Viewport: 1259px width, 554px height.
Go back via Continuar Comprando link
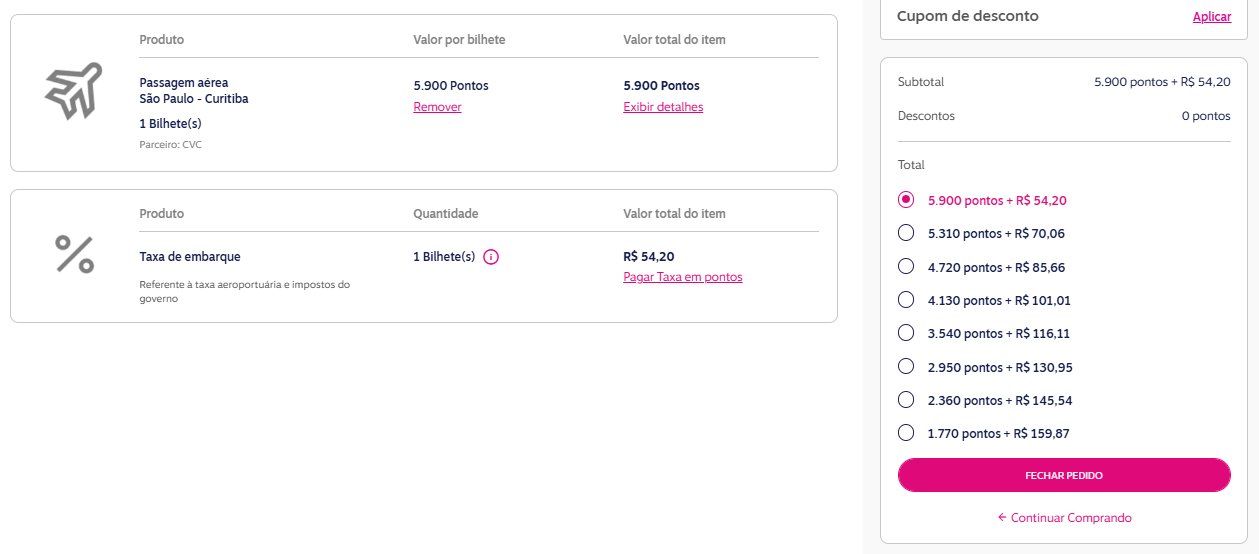click(1071, 518)
